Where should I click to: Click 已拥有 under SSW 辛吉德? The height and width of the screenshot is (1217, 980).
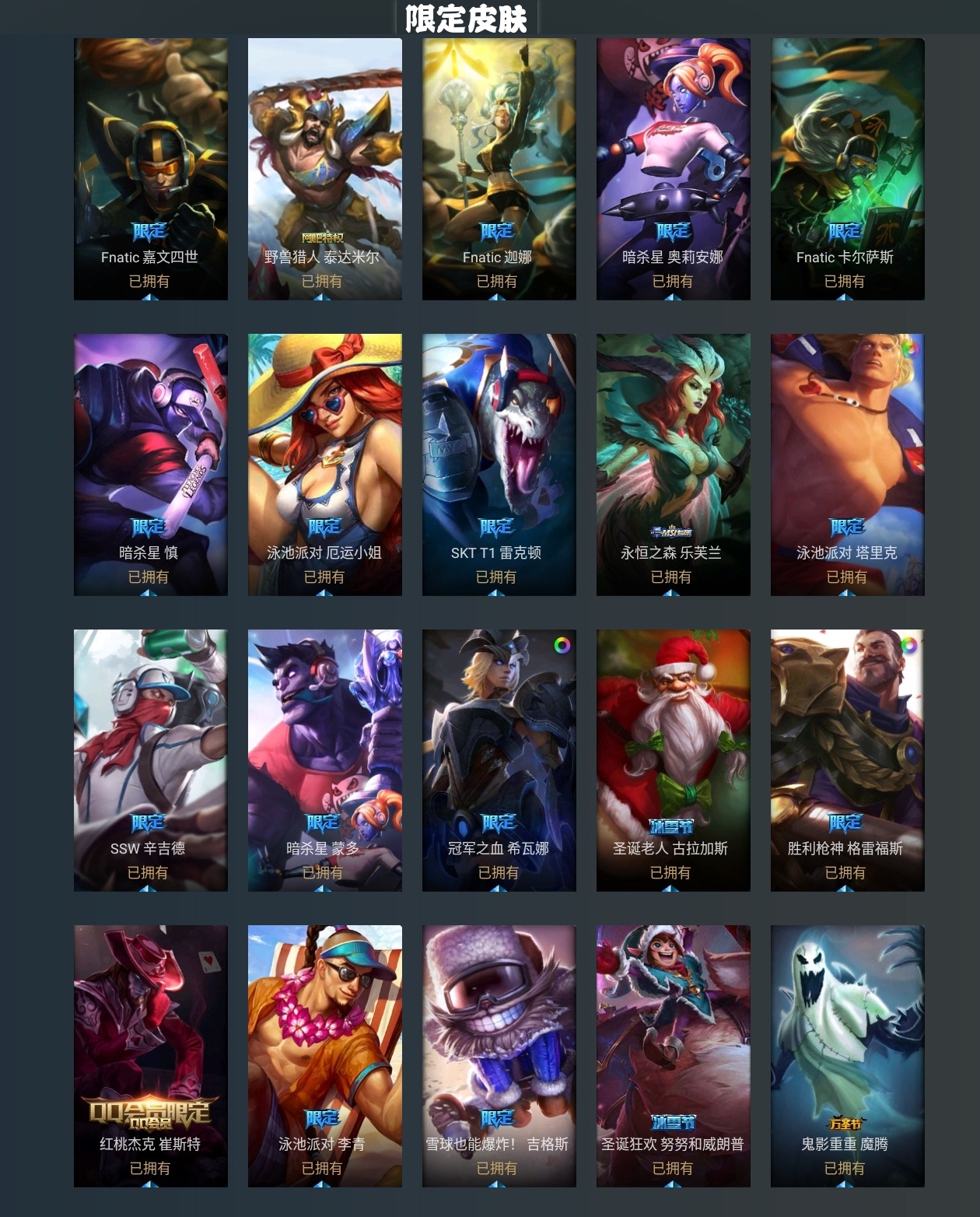[x=148, y=872]
